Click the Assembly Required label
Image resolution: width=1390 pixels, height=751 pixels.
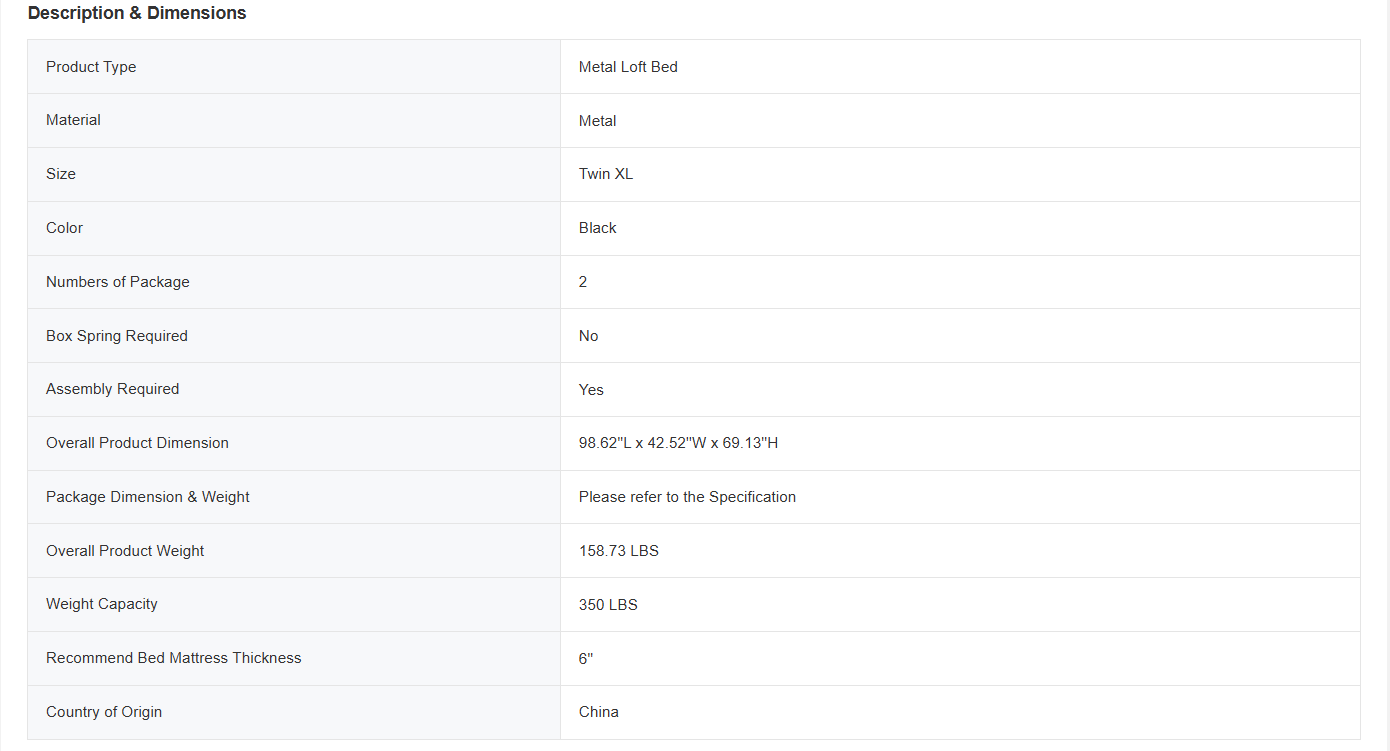(112, 389)
